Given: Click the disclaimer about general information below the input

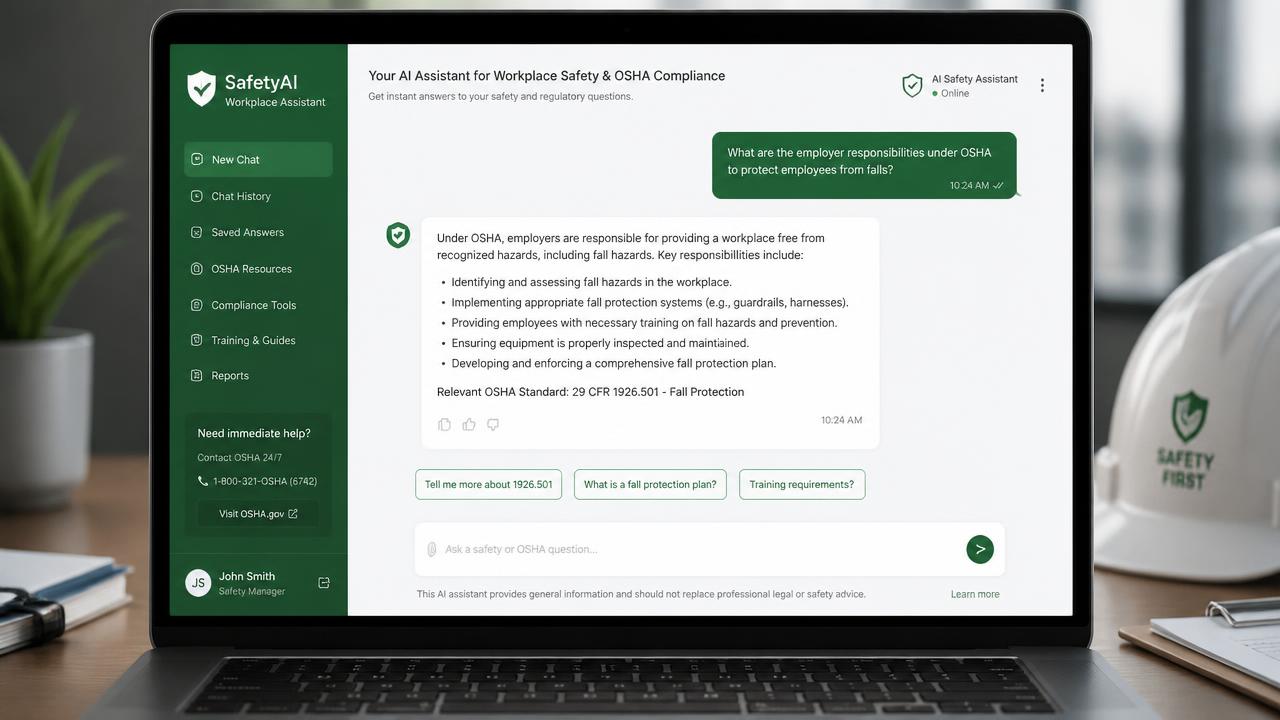Looking at the screenshot, I should (641, 594).
